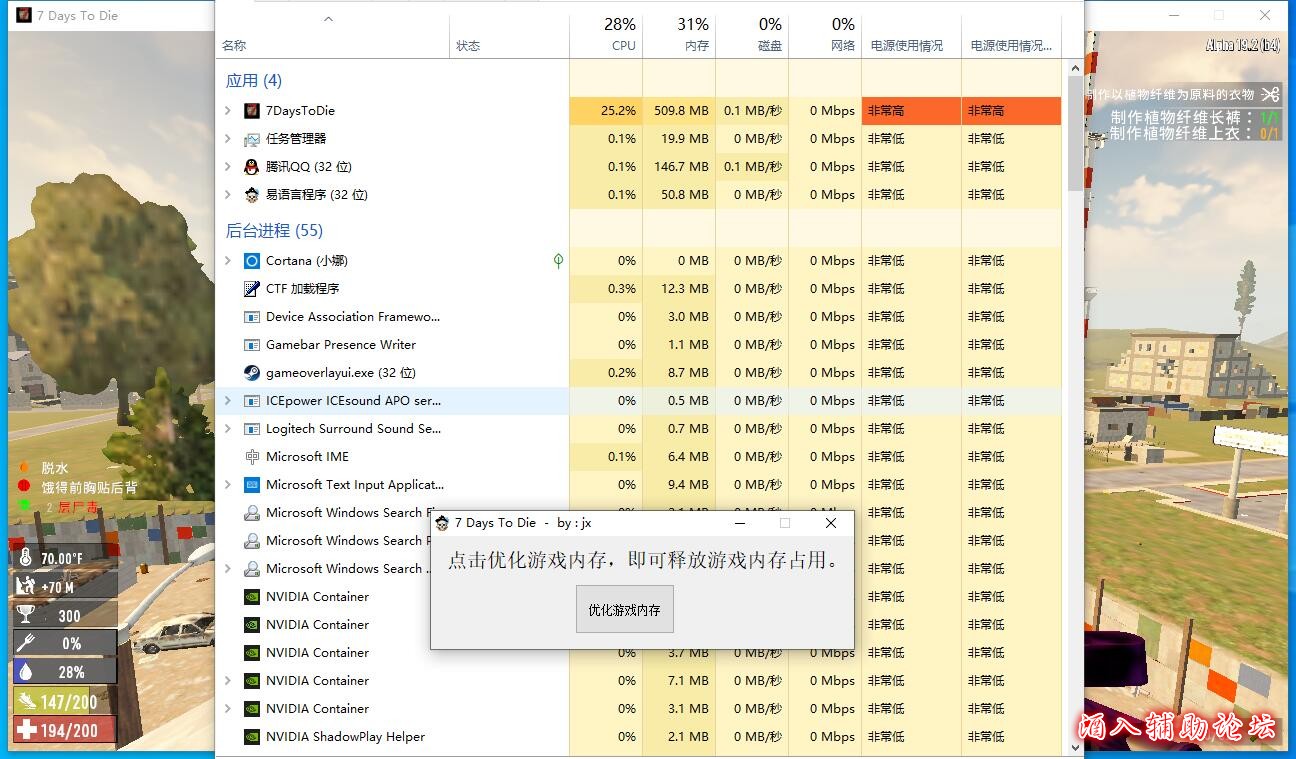This screenshot has width=1296, height=759.
Task: Click the water drop 28% icon in game HUD
Action: [x=26, y=671]
